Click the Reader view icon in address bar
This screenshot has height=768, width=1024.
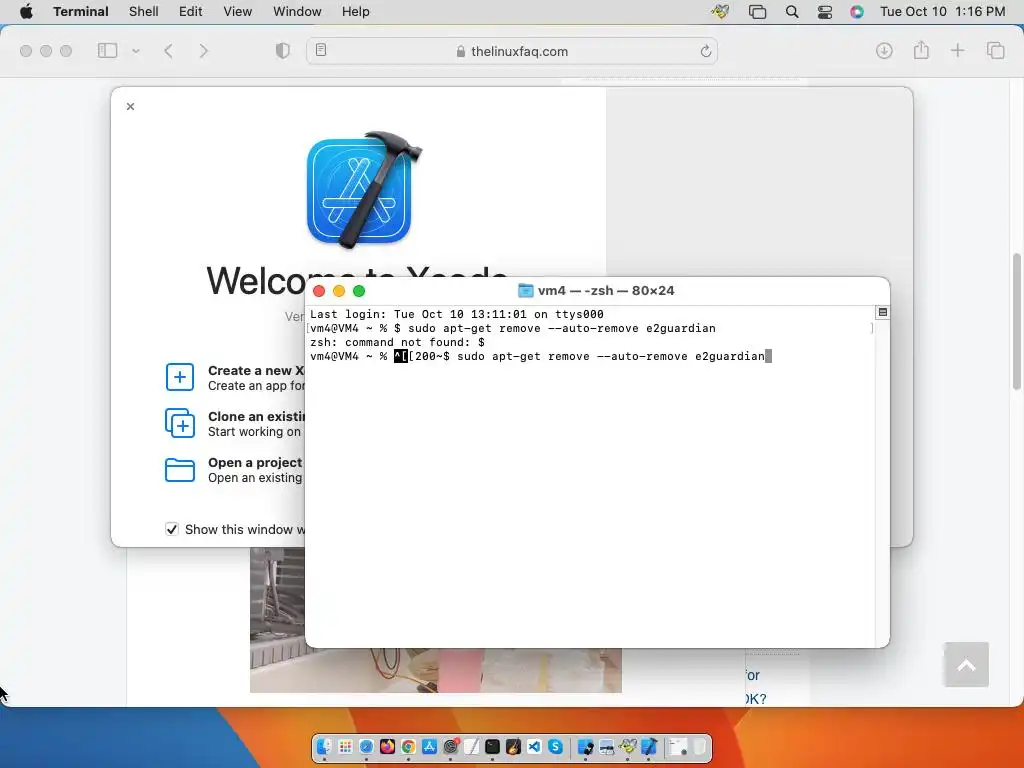[x=321, y=50]
